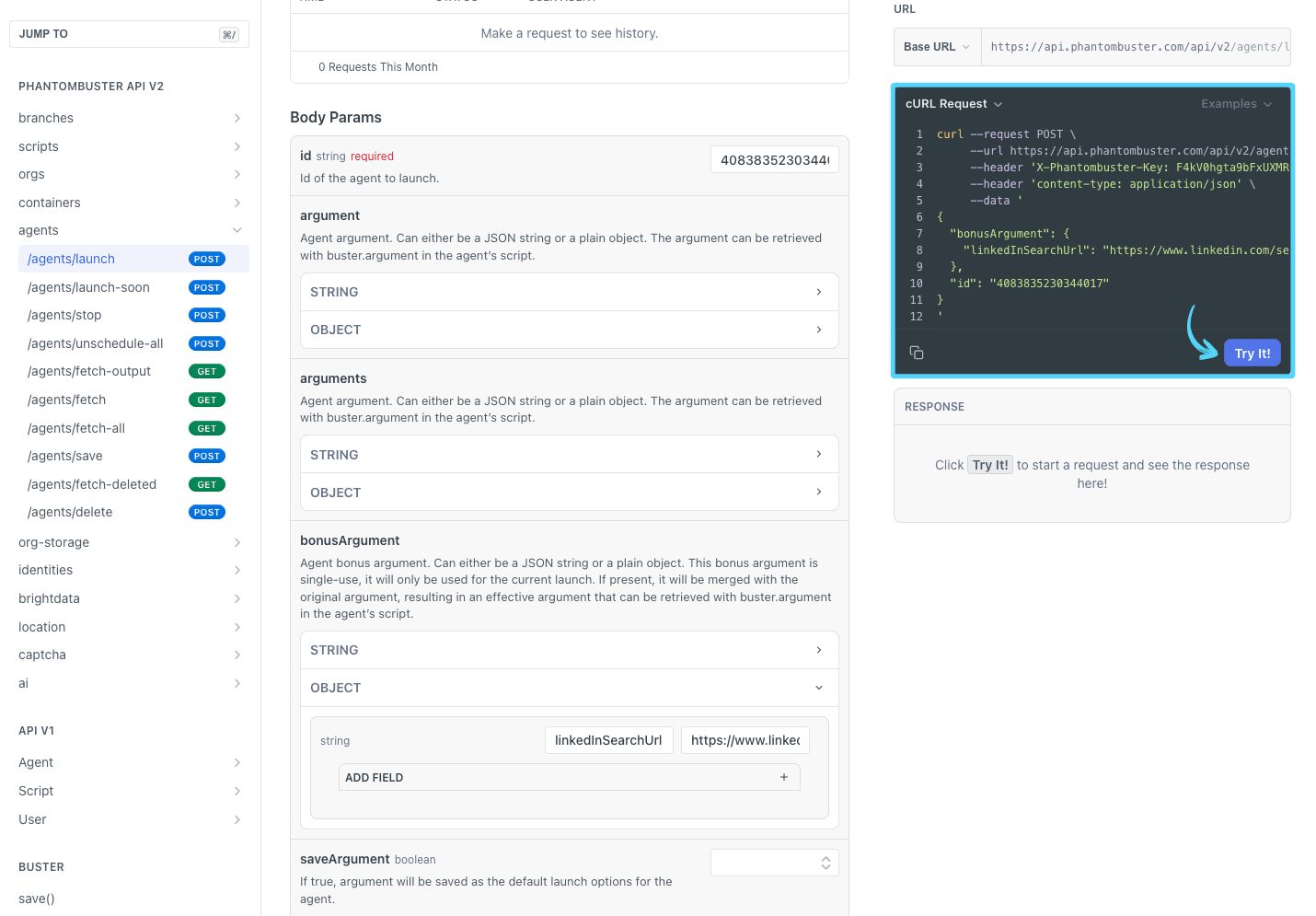
Task: Open the /agents/launch endpoint
Action: tap(133, 259)
